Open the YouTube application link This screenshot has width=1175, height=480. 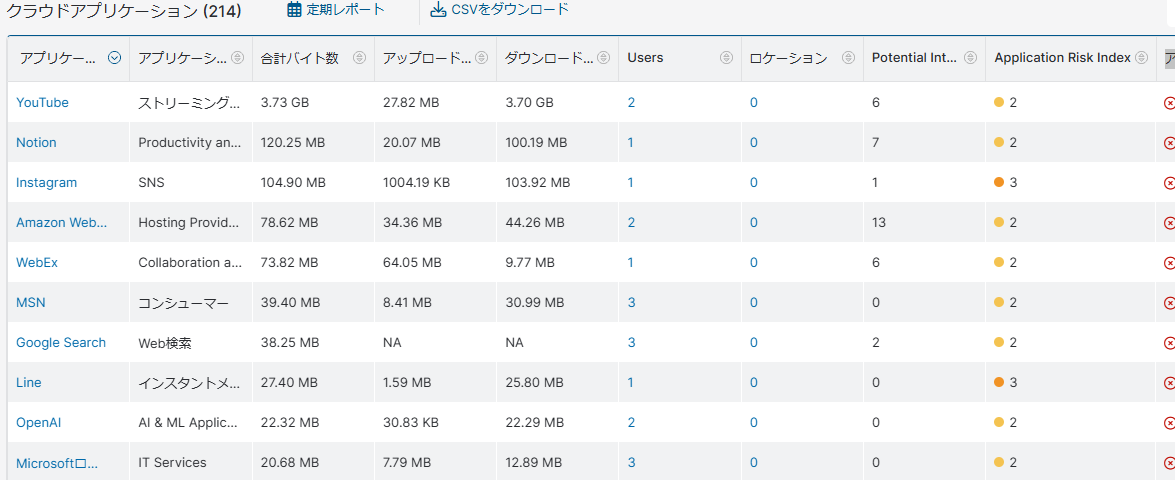tap(42, 102)
